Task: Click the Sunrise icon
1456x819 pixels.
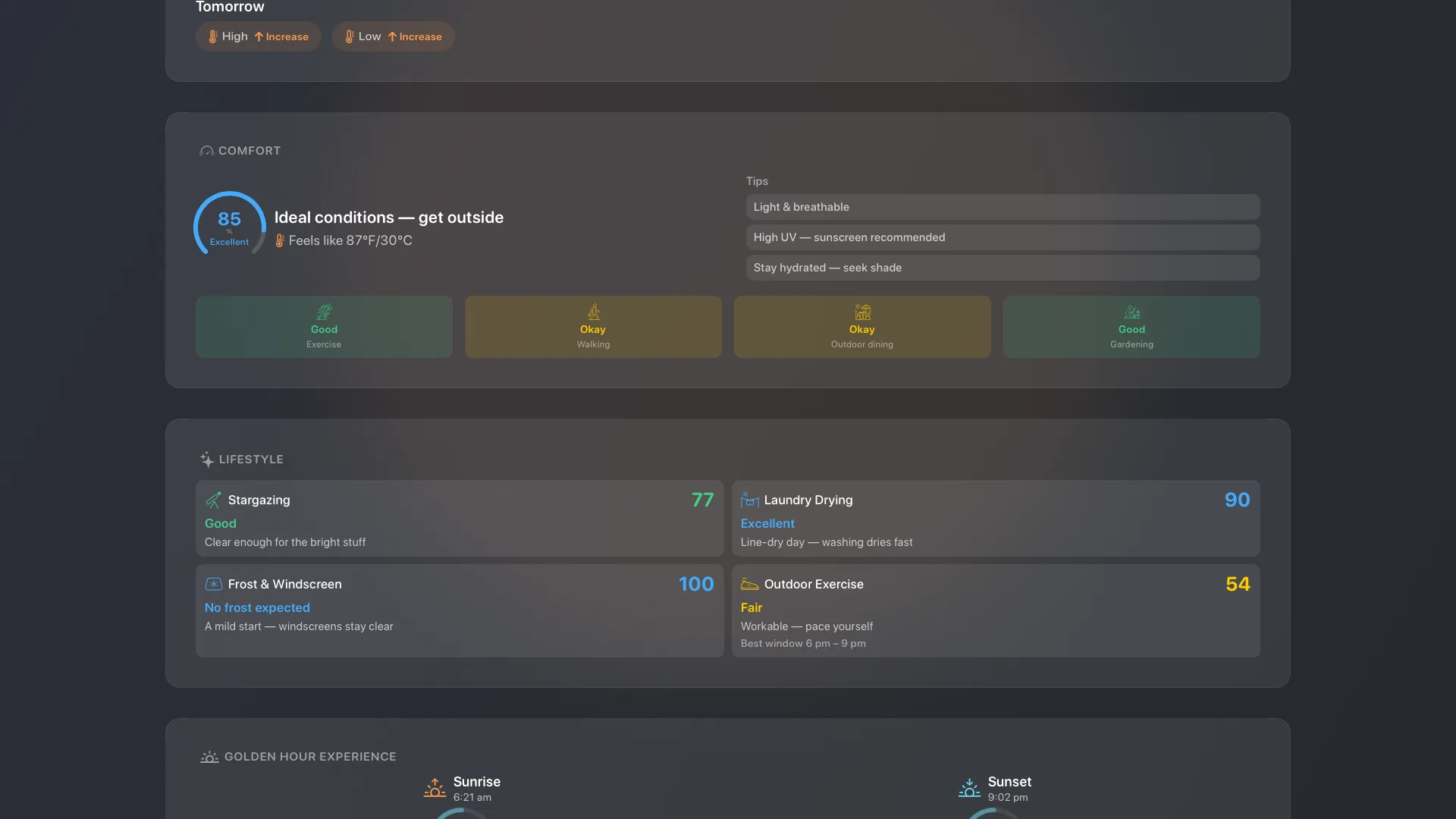Action: point(435,789)
